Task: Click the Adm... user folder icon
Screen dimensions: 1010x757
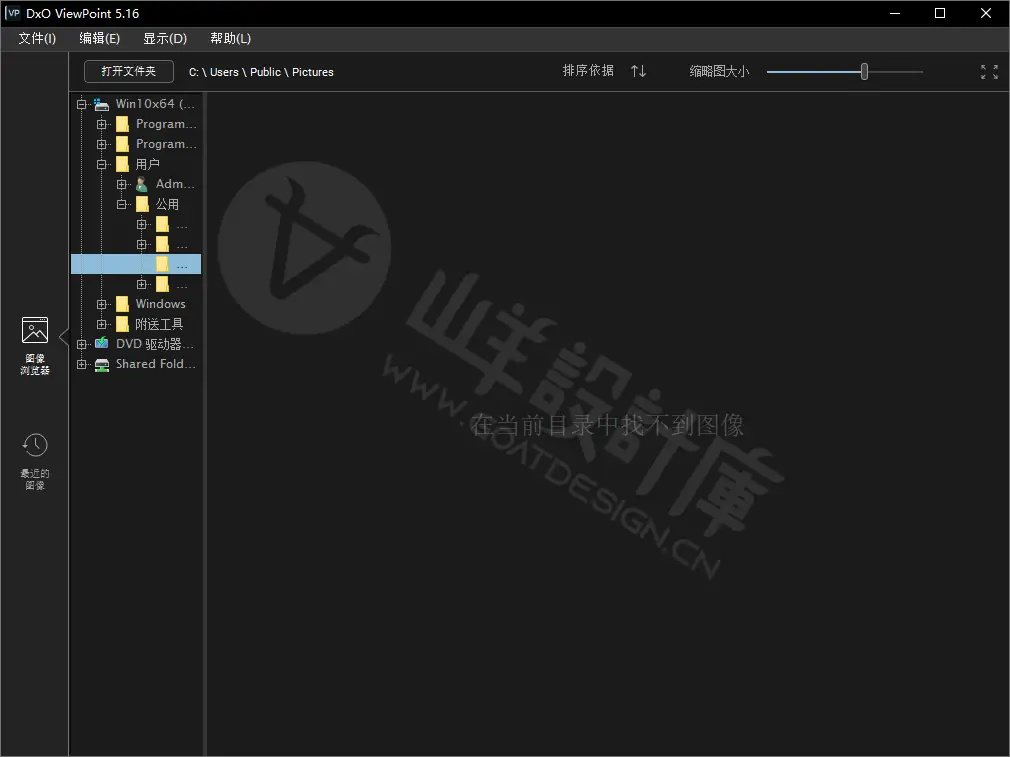Action: (142, 184)
